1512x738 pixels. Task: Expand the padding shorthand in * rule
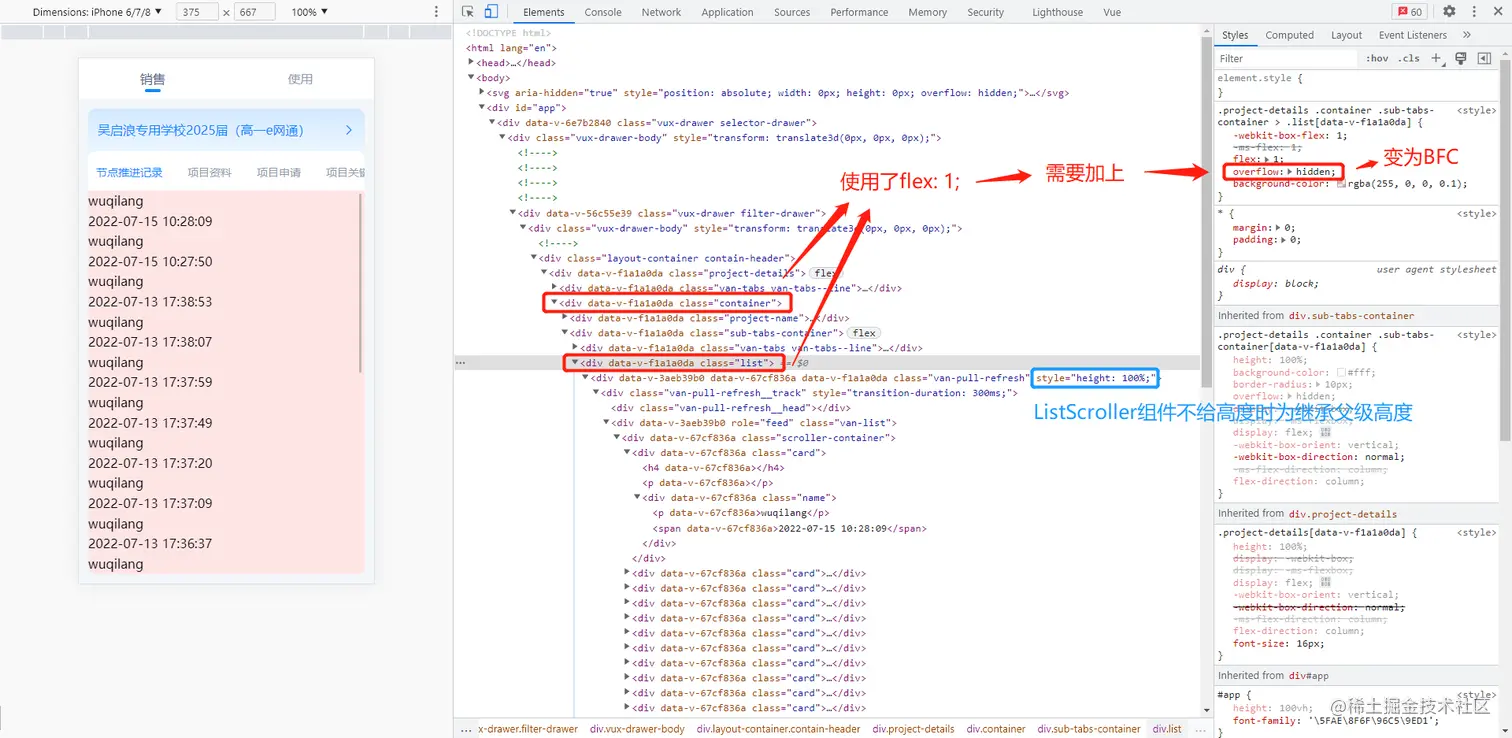click(x=1285, y=240)
